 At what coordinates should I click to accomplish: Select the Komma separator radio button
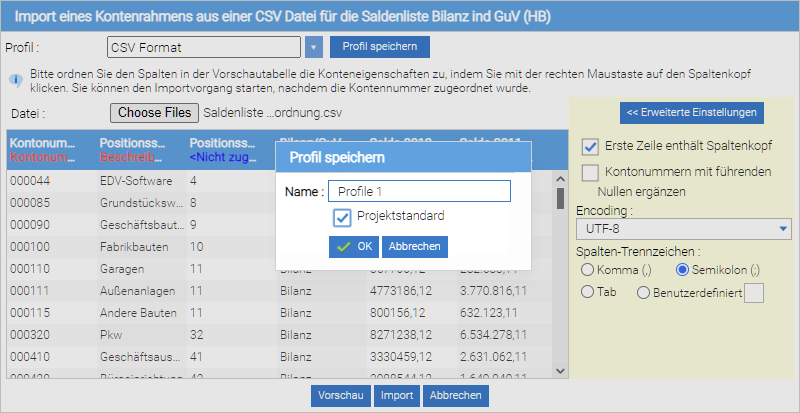588,270
